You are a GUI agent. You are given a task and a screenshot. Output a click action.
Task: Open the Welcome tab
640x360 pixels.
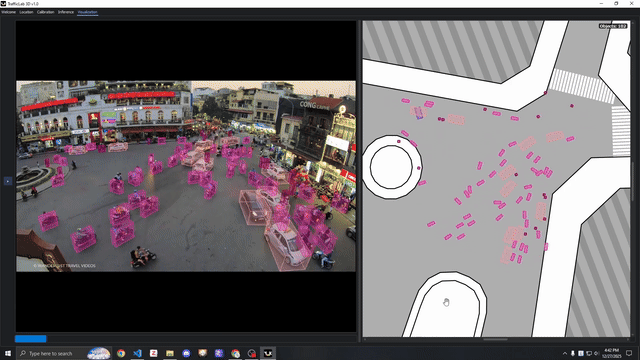(x=9, y=12)
